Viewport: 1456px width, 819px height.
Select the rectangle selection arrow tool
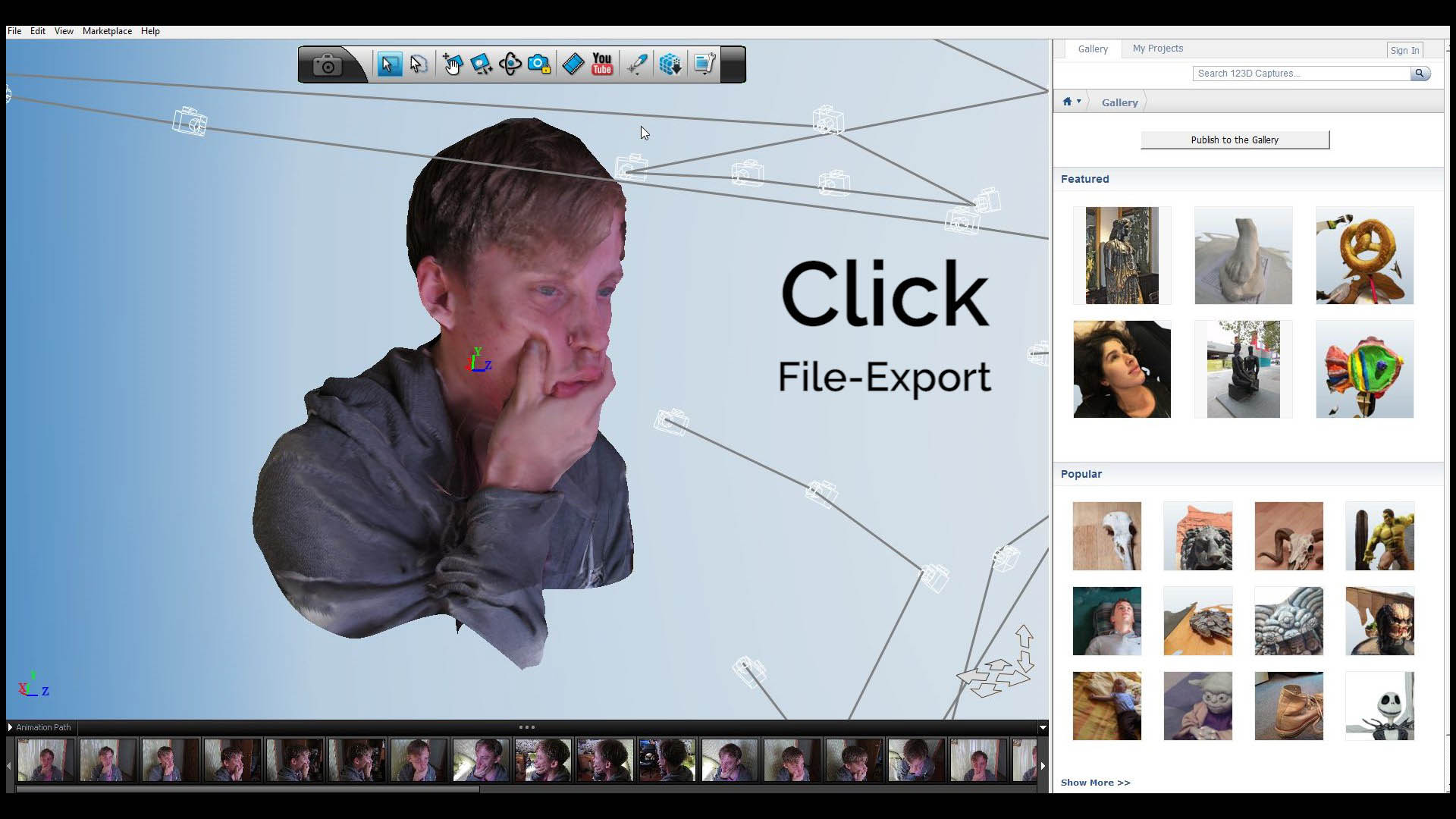(389, 64)
